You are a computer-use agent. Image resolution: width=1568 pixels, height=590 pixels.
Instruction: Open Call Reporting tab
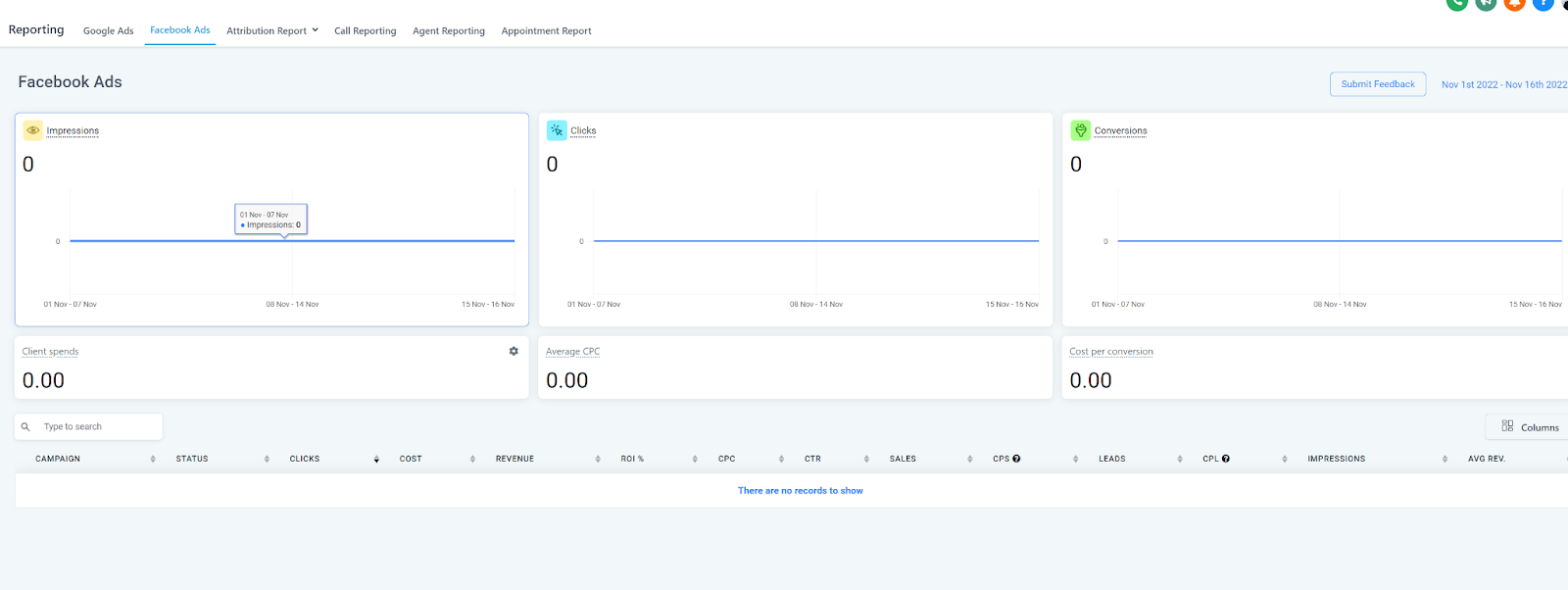[365, 30]
